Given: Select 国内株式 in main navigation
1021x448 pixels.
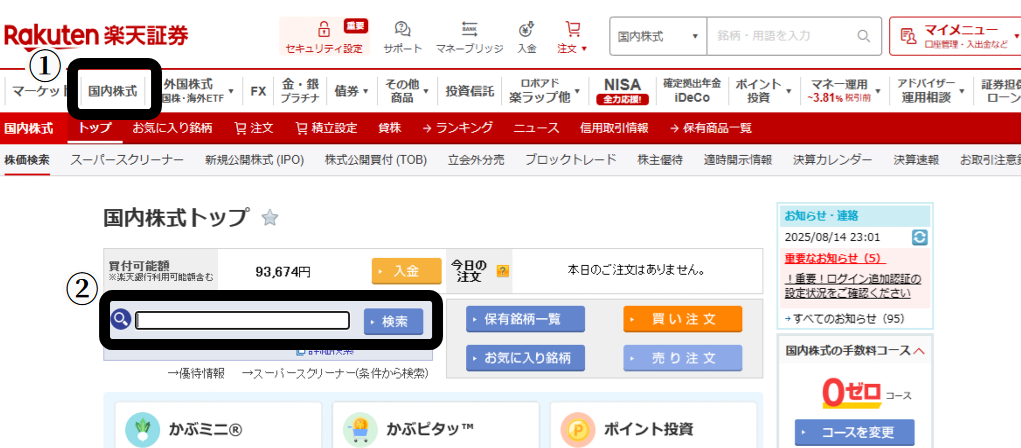Looking at the screenshot, I should (113, 91).
